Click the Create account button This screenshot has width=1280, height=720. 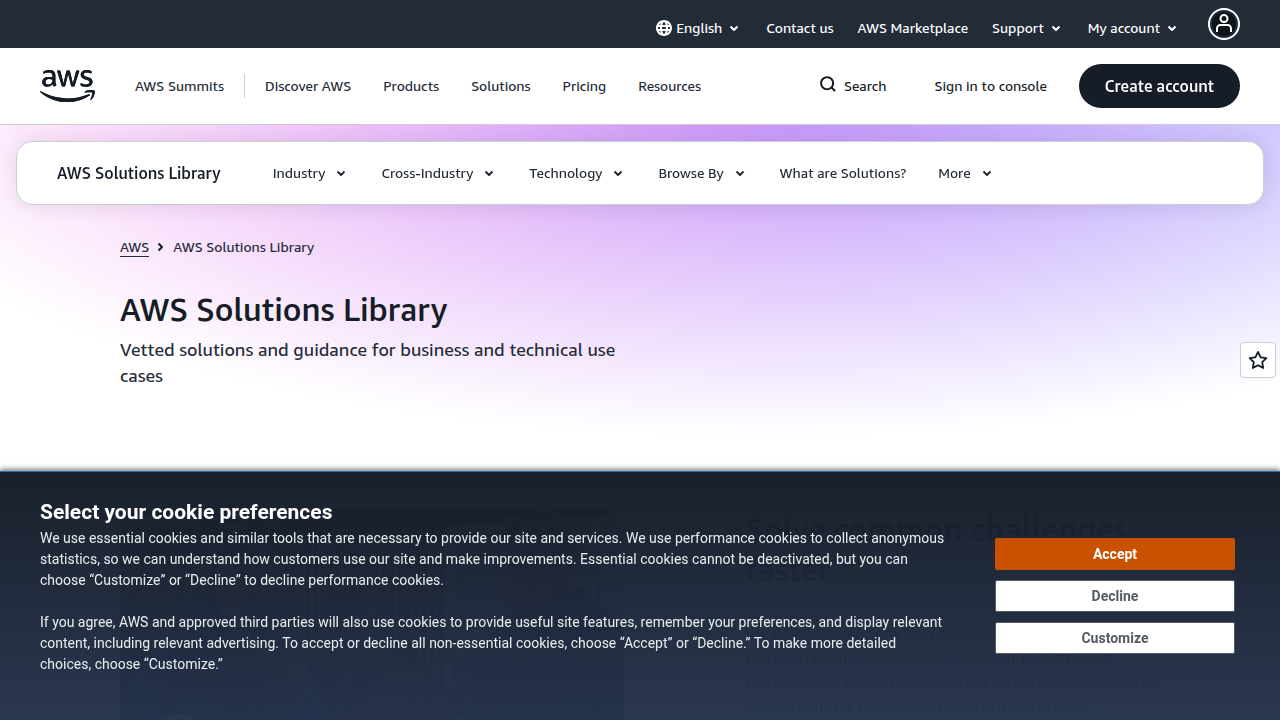tap(1159, 86)
